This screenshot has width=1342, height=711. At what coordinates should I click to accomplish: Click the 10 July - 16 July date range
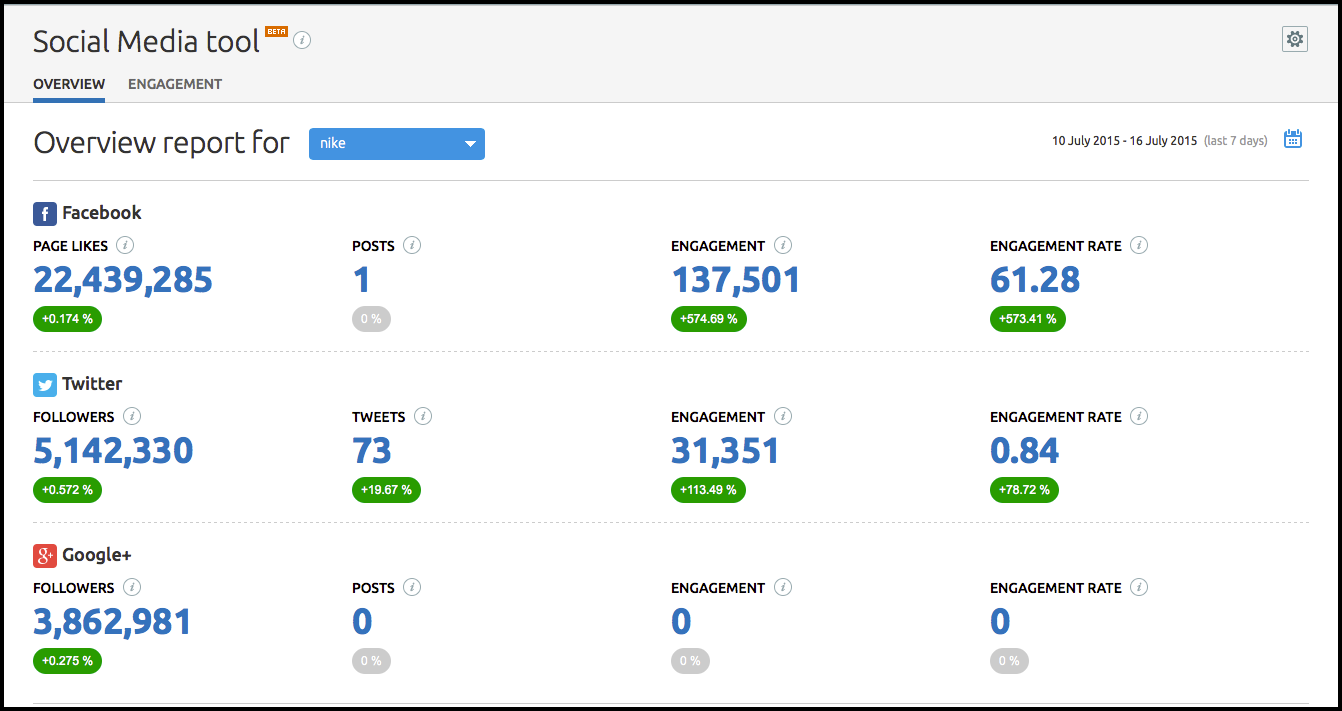(1124, 141)
